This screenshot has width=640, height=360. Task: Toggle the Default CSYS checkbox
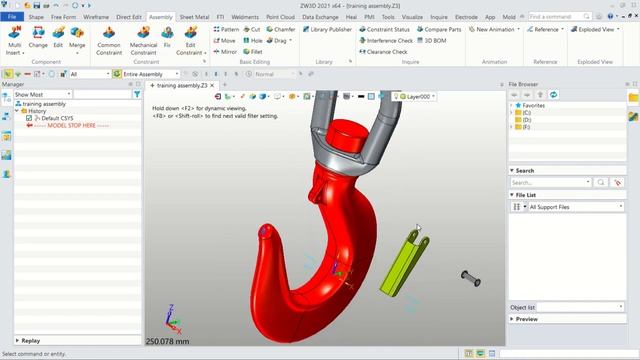(29, 118)
